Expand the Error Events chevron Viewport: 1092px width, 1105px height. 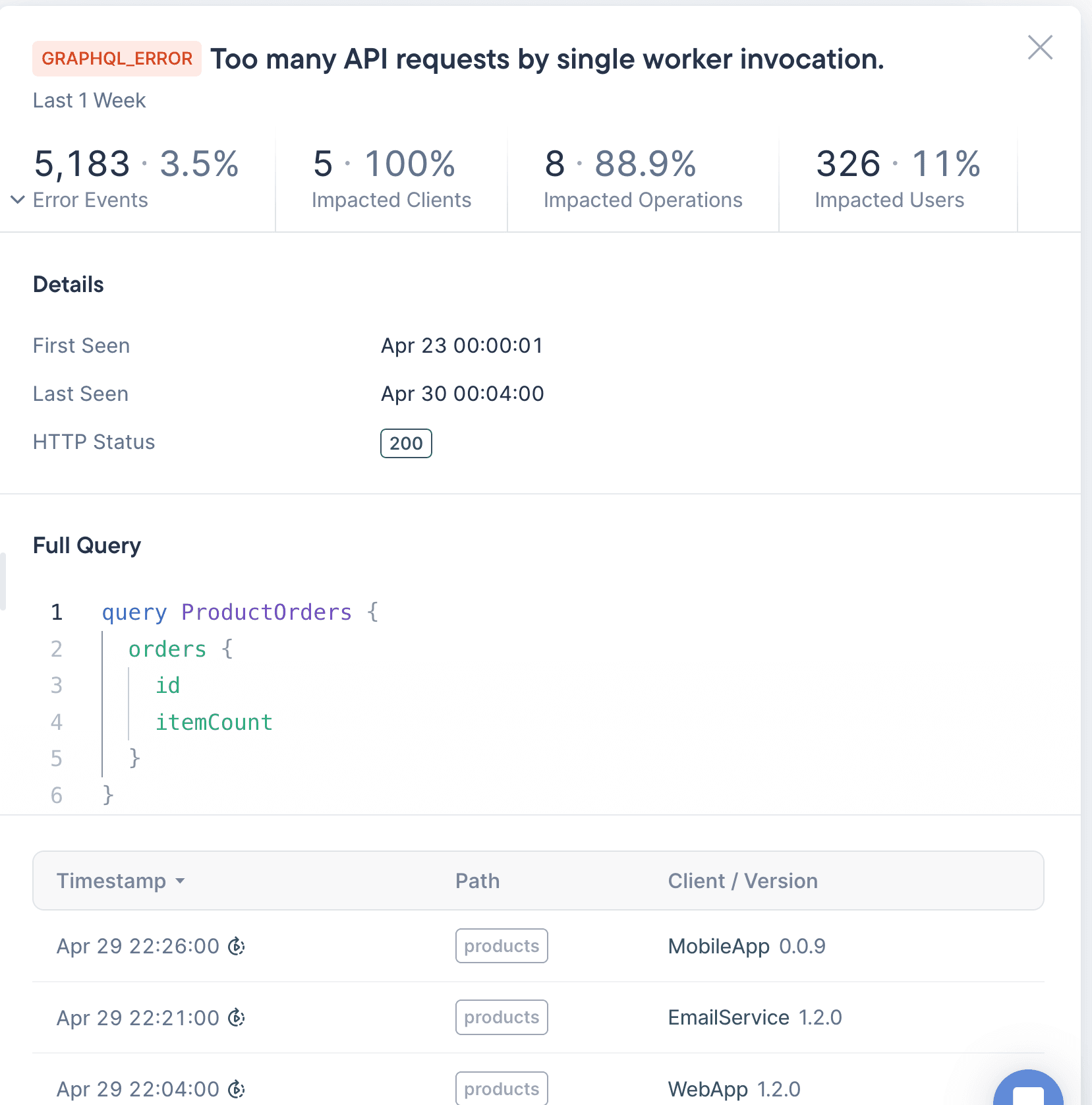pyautogui.click(x=18, y=200)
